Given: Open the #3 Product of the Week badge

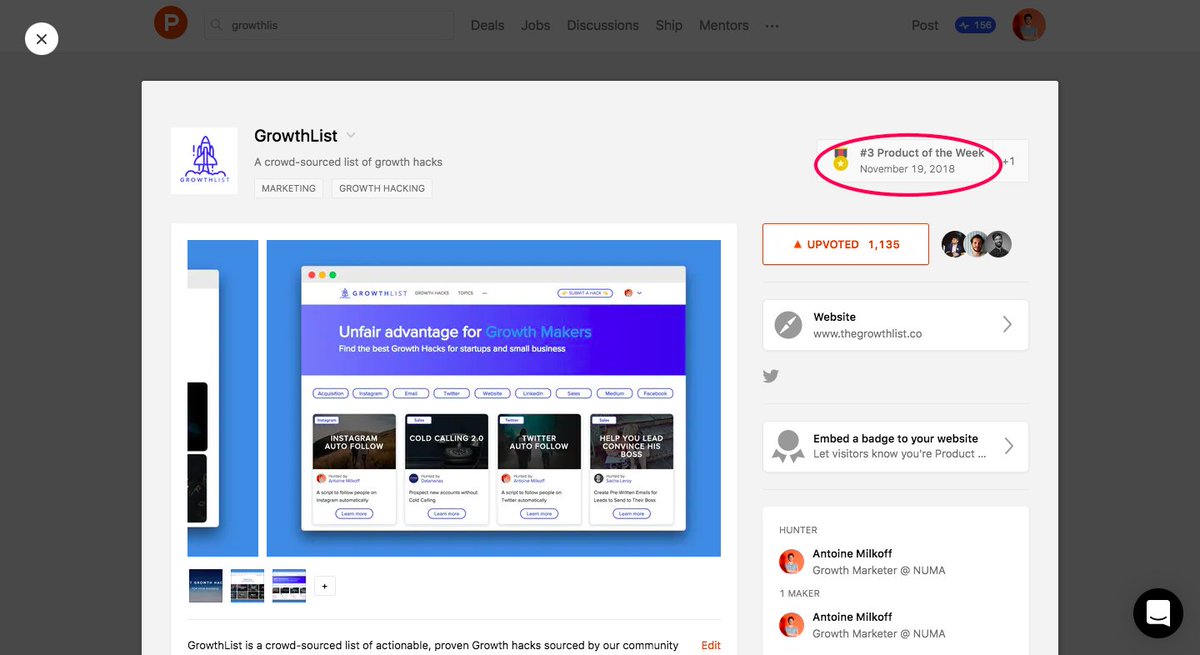Looking at the screenshot, I should (910, 161).
